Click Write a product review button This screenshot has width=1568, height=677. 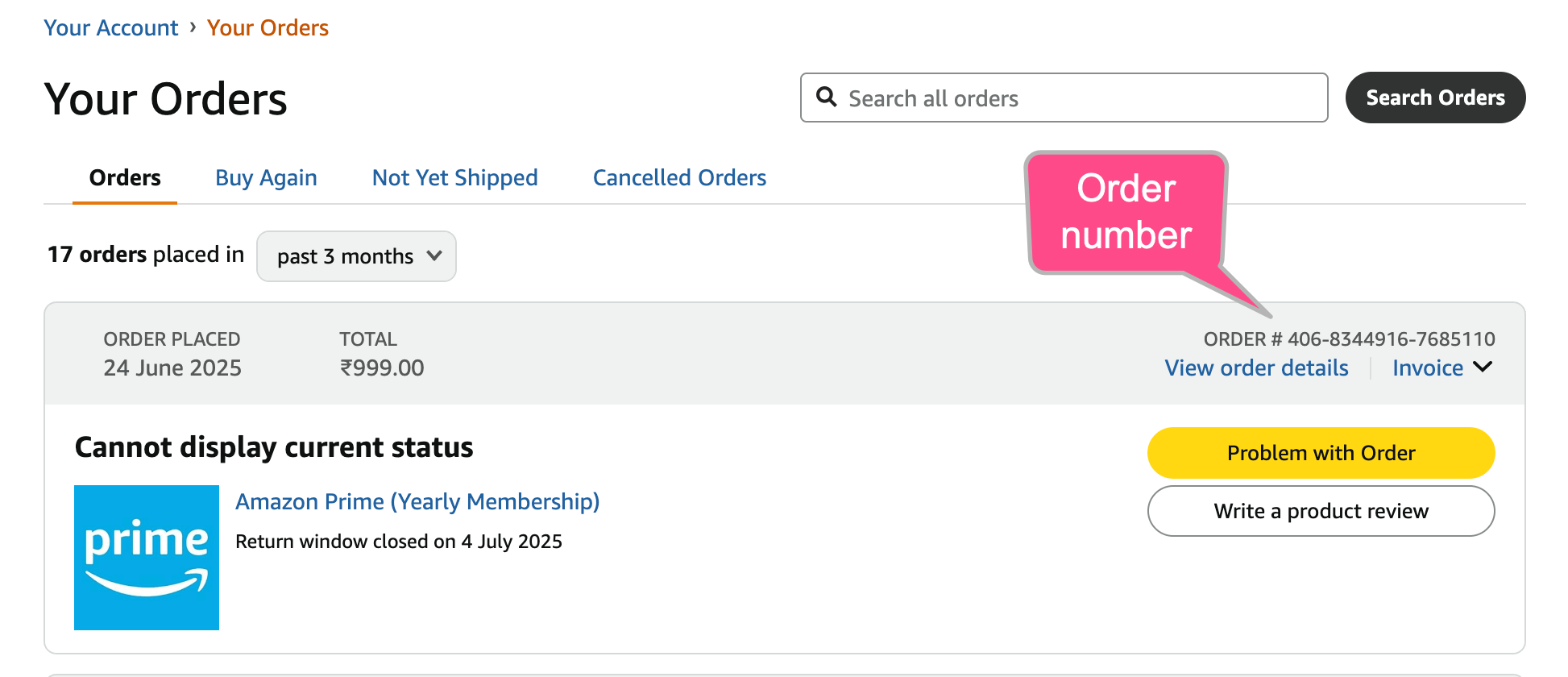pos(1321,511)
